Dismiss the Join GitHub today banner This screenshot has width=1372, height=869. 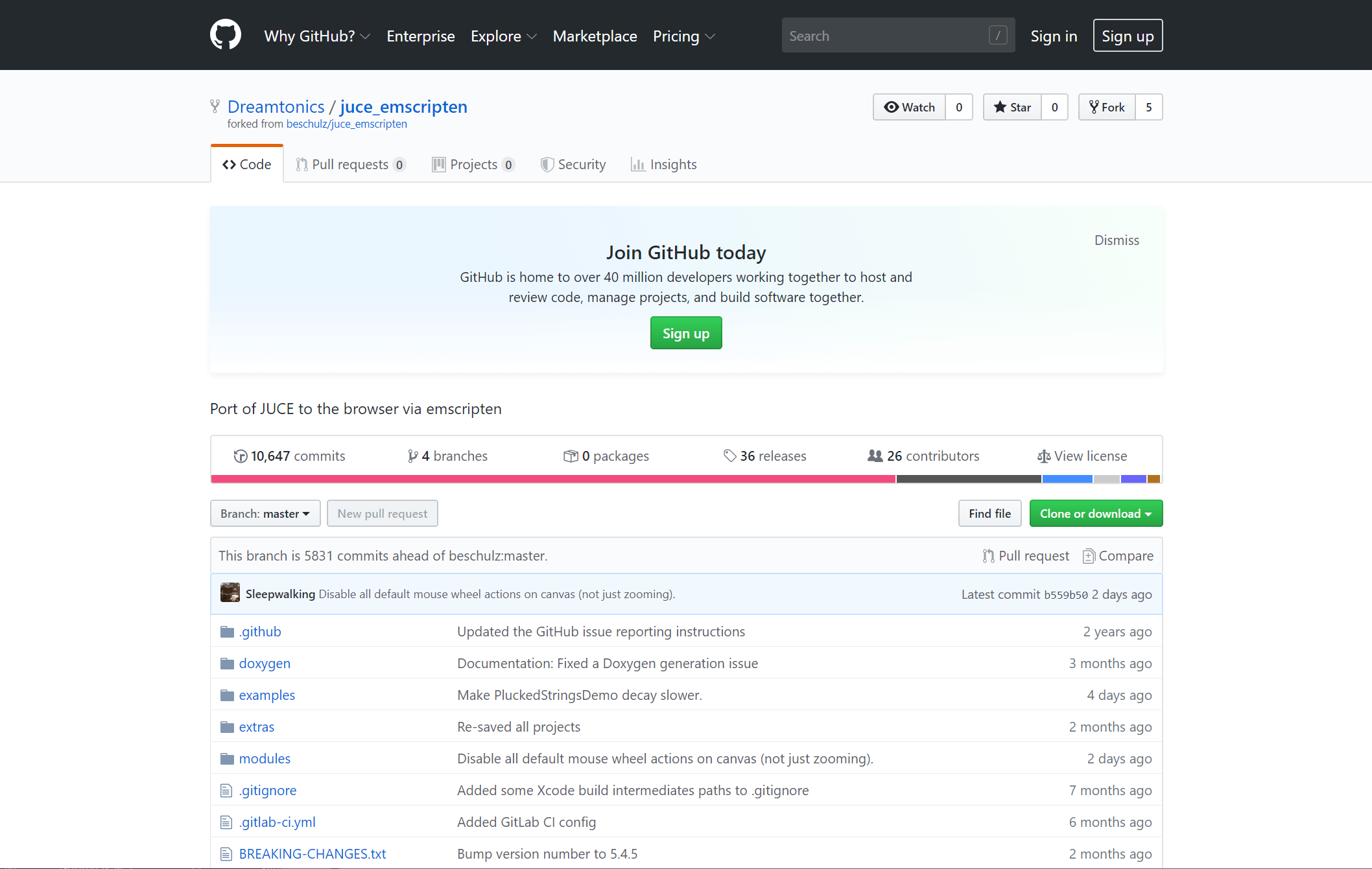(x=1117, y=240)
